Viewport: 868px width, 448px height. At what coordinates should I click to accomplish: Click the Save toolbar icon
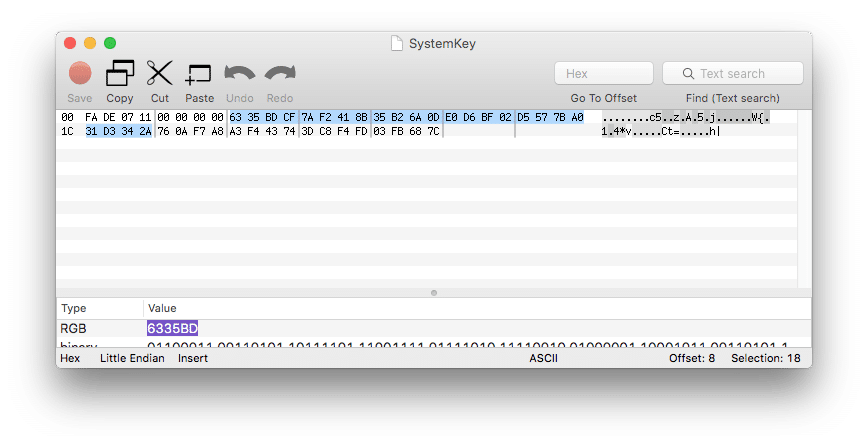(x=80, y=73)
